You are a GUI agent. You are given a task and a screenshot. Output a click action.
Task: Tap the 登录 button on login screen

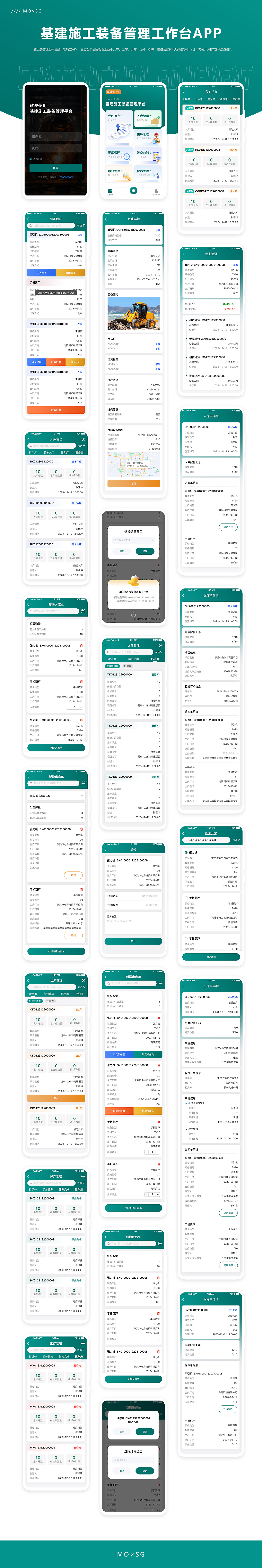click(x=56, y=168)
